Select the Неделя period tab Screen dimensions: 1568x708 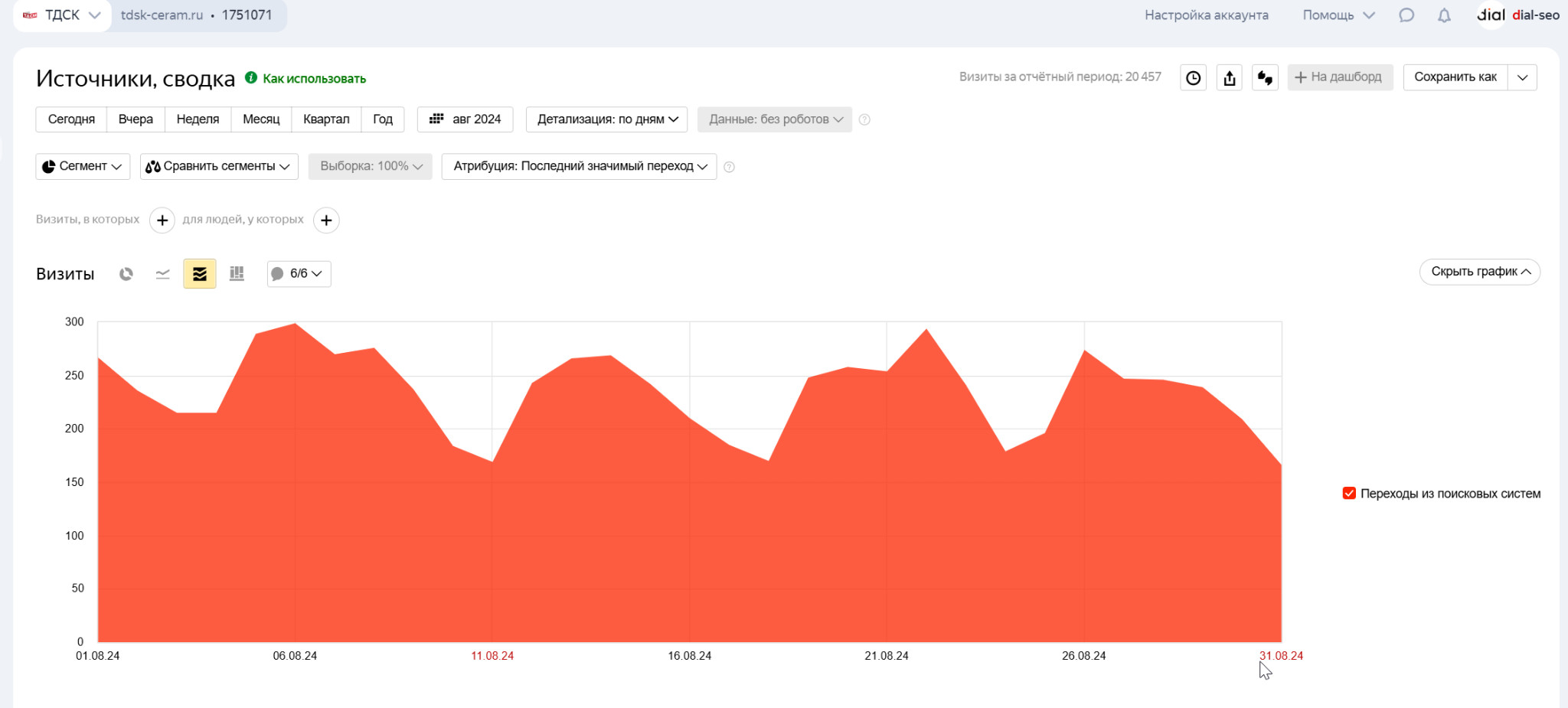198,119
